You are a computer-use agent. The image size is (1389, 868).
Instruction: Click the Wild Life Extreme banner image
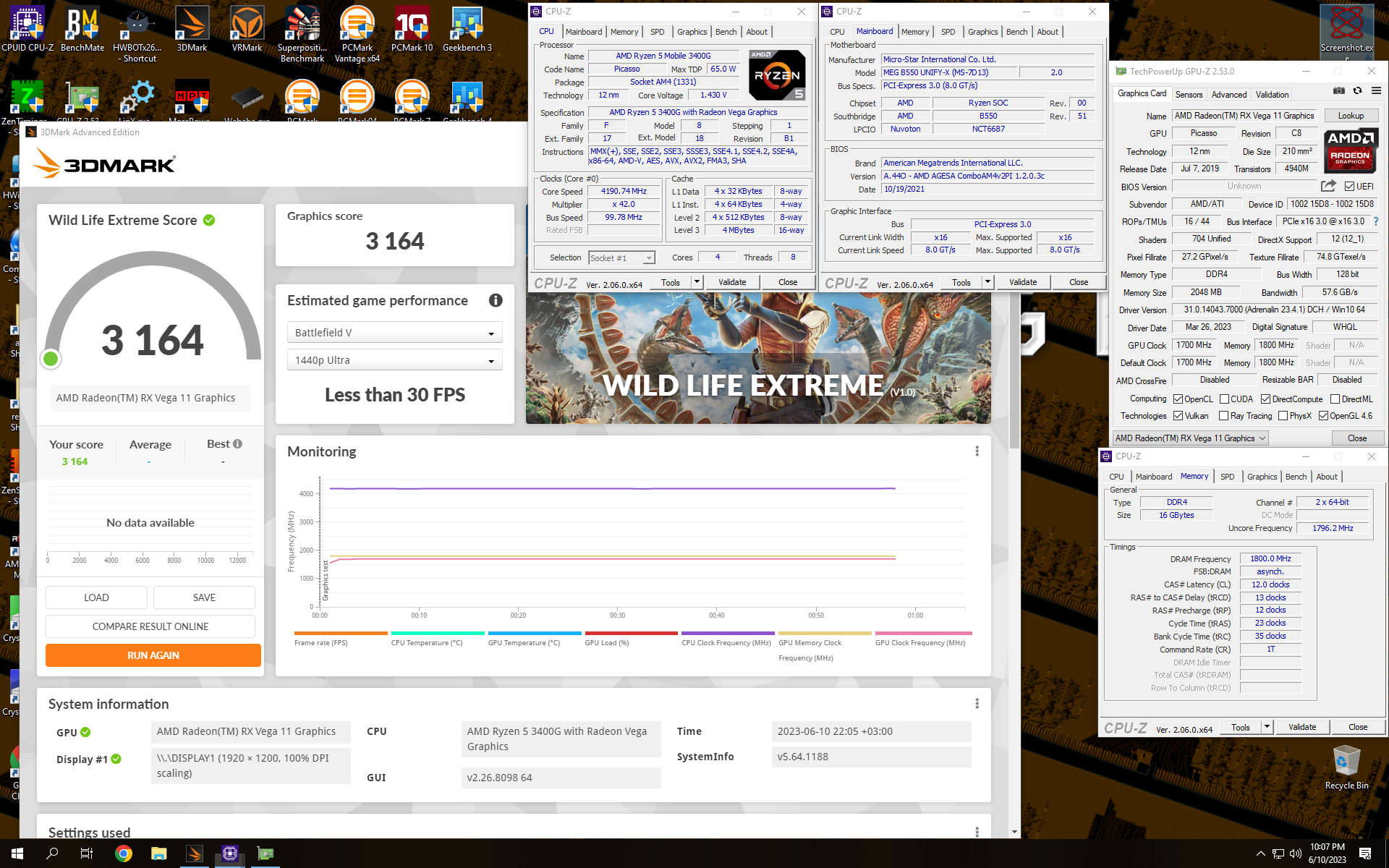point(758,358)
